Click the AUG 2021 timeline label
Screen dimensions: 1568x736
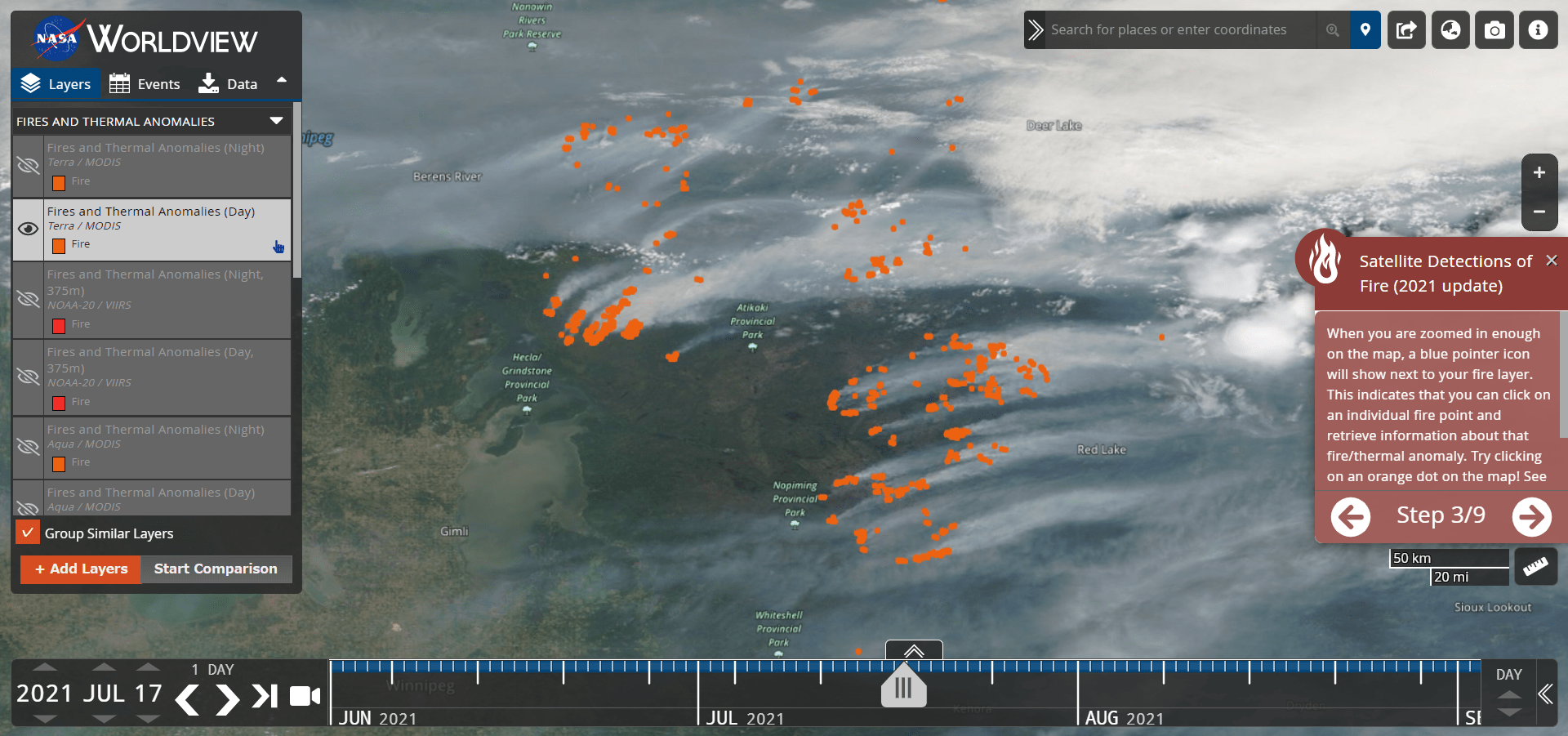1125,718
